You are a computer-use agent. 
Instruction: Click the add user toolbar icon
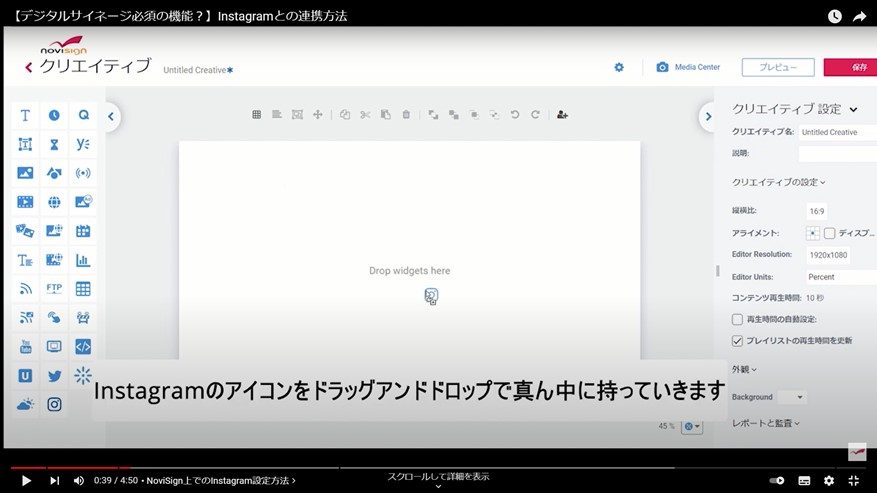[x=562, y=115]
